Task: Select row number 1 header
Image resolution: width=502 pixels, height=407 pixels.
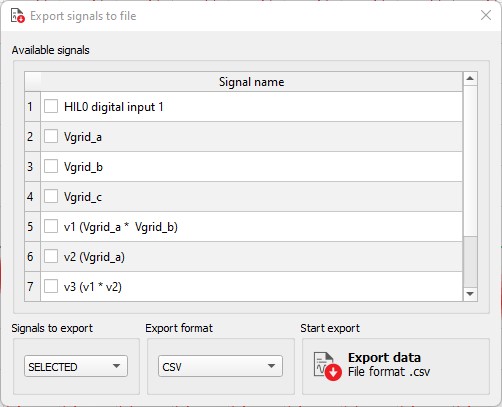Action: [32, 107]
